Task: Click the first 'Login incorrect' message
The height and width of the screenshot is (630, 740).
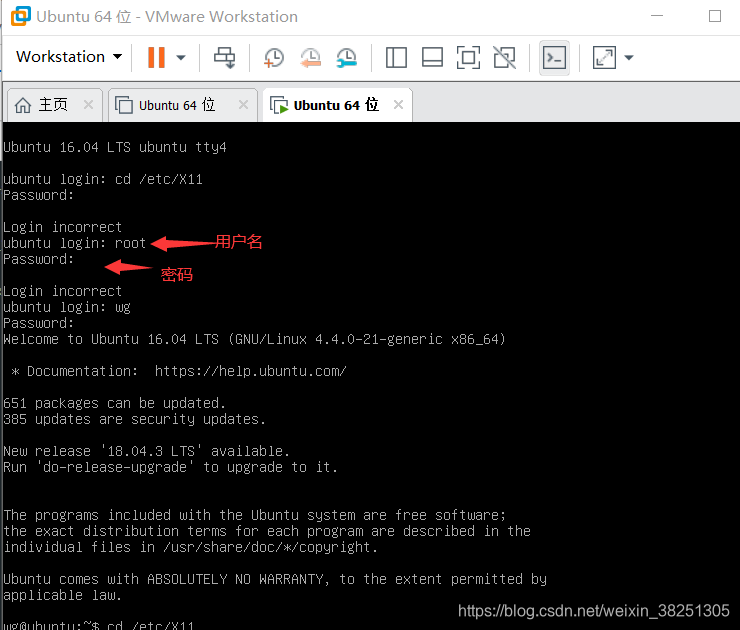Action: 62,227
